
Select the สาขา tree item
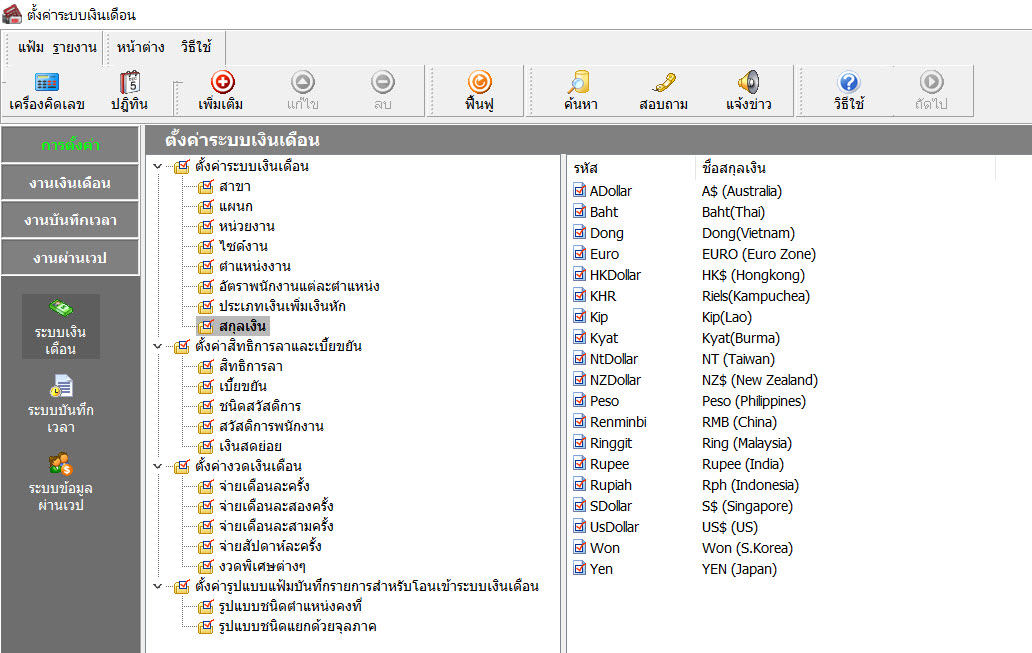(x=235, y=186)
